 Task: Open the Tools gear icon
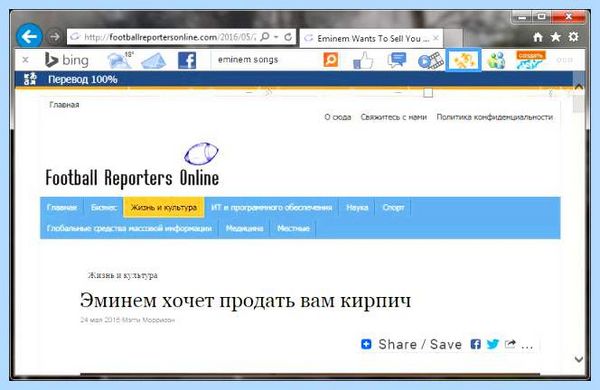[573, 37]
